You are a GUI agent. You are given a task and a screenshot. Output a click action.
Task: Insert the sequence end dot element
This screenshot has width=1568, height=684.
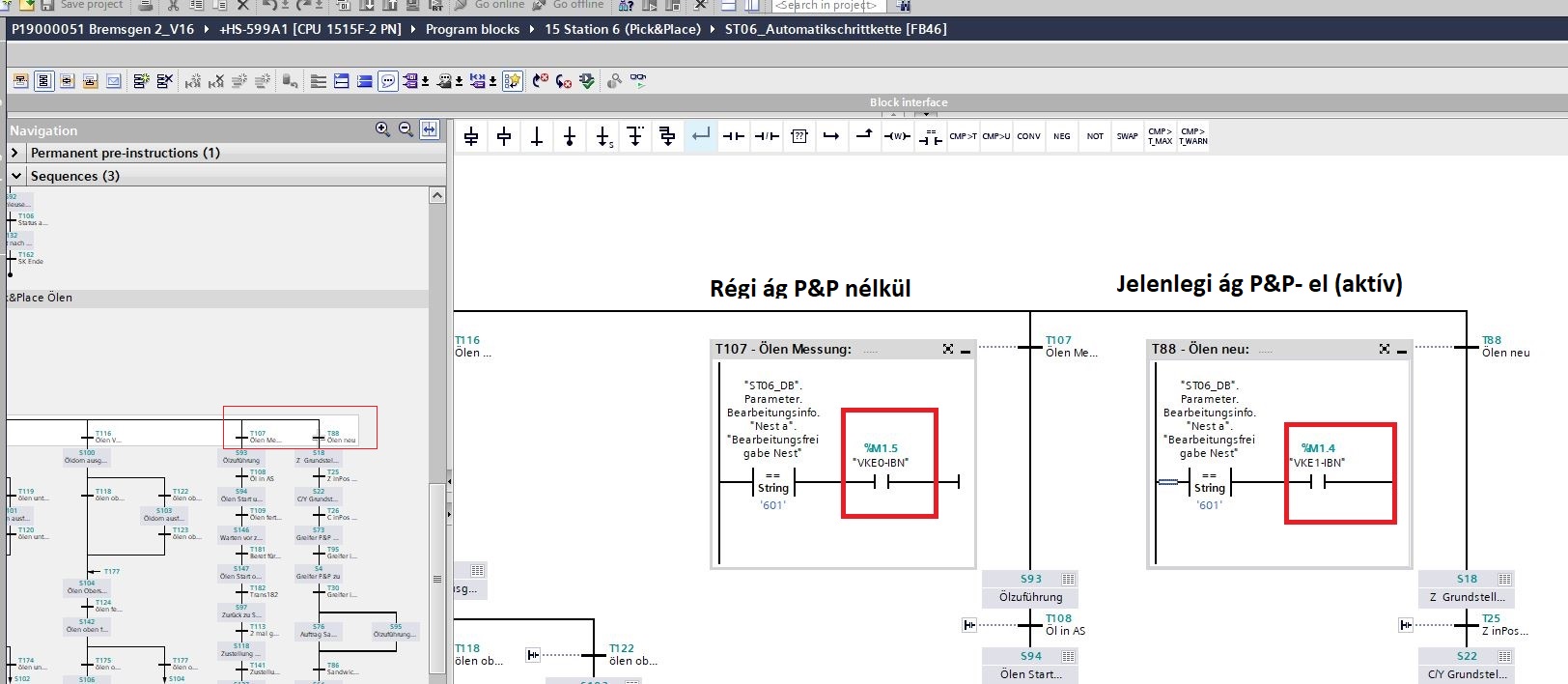point(570,136)
